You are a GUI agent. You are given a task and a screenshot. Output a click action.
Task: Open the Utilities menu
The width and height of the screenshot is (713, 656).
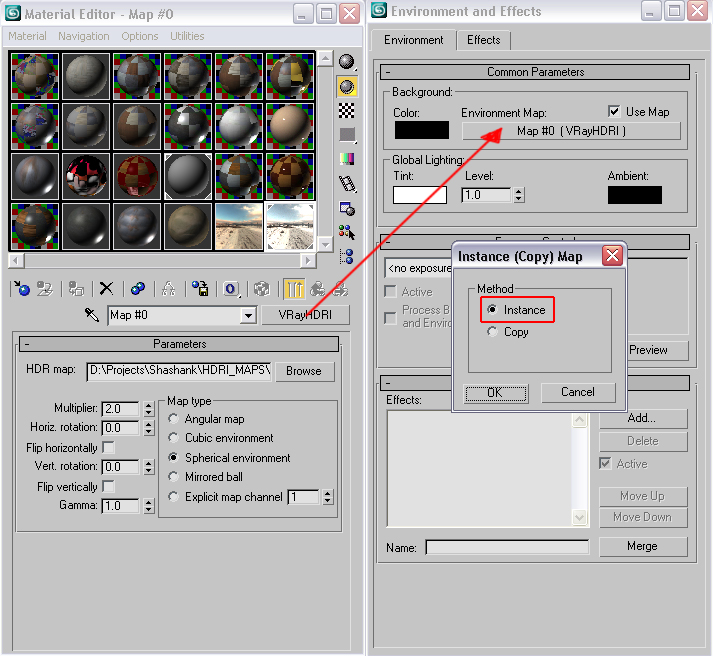point(187,36)
